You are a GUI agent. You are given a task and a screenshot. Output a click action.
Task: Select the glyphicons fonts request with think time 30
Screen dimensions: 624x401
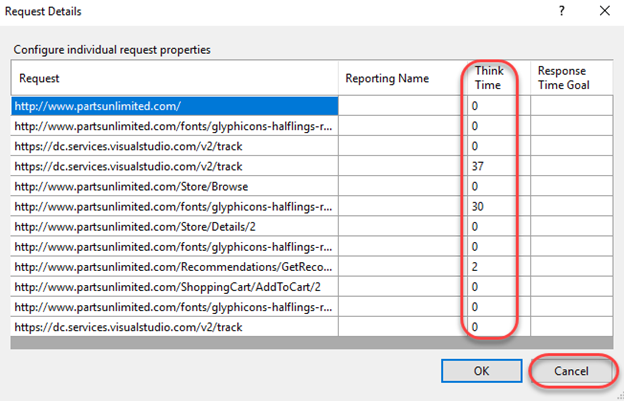[x=175, y=206]
